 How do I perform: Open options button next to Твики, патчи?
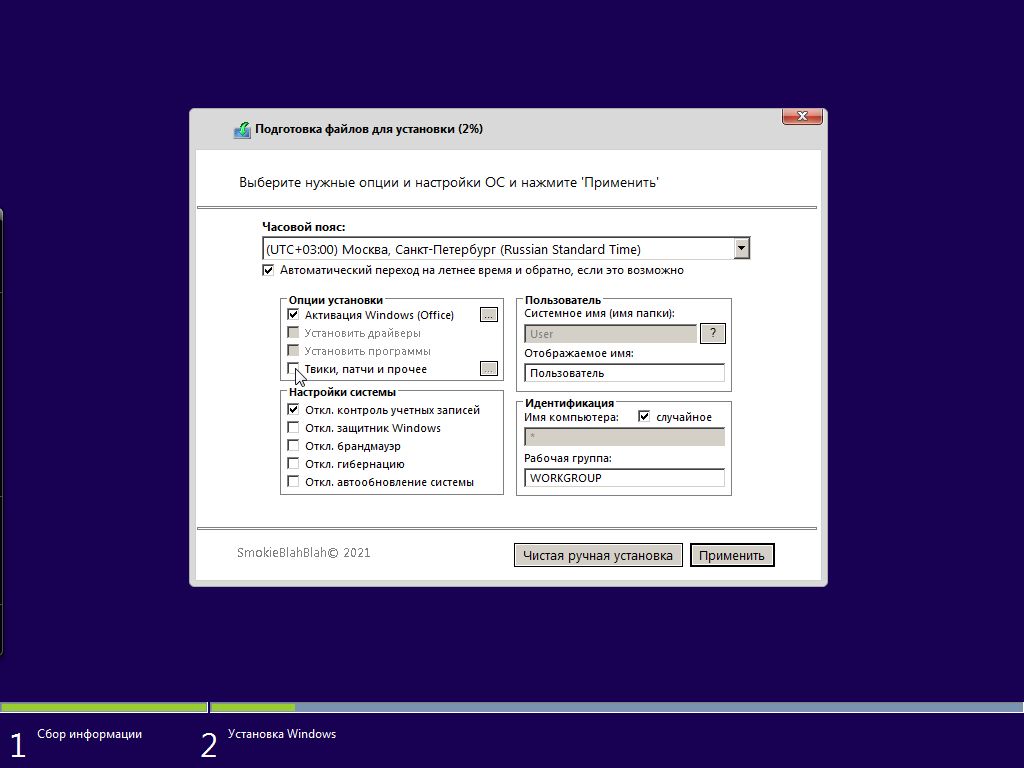click(x=488, y=368)
